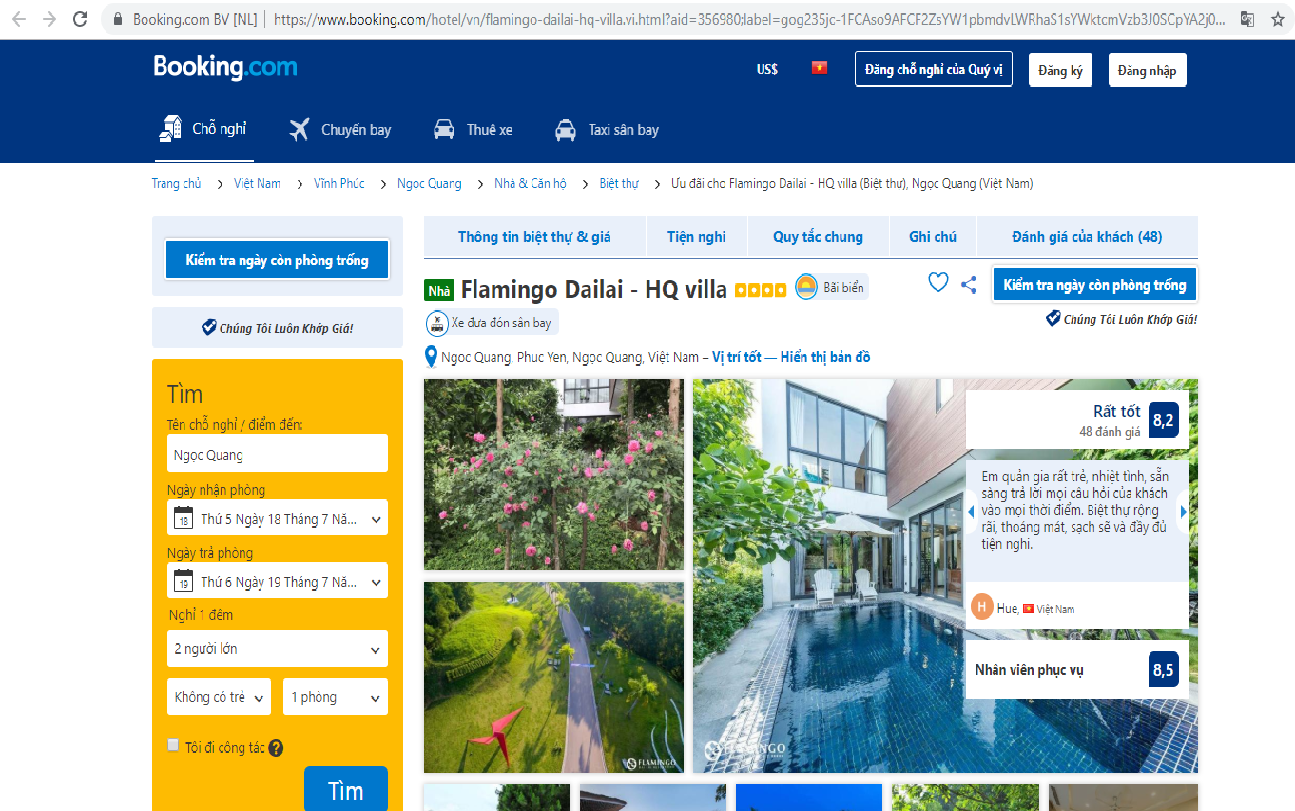
Task: Select the Chuyến bay navigation tab
Action: [340, 130]
